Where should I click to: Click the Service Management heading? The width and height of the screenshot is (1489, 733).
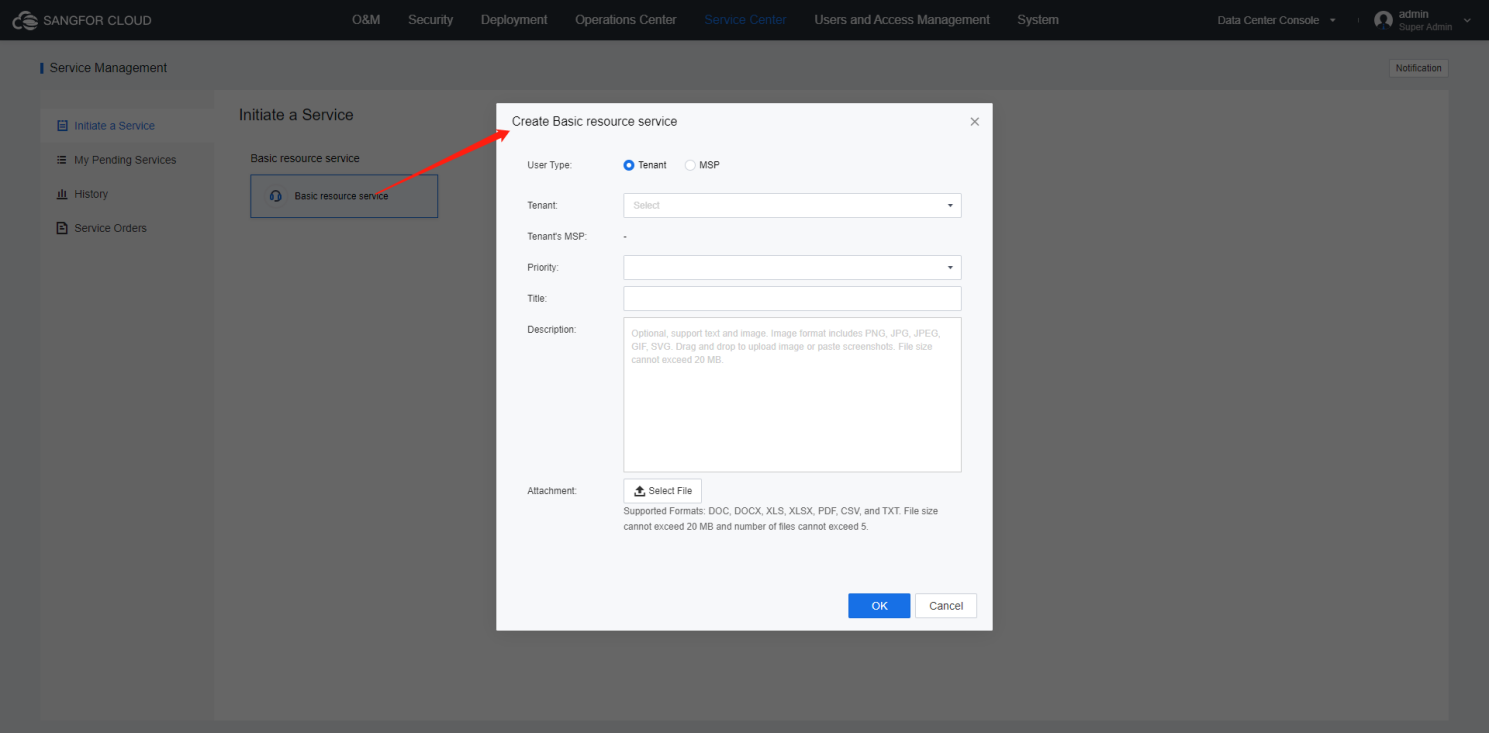[x=108, y=68]
